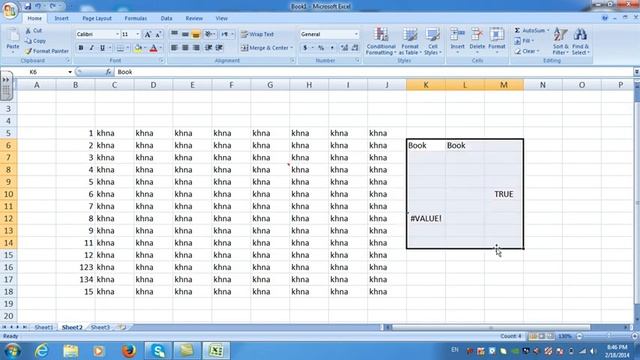Viewport: 640px width, 360px height.
Task: Open Sort & Filter options
Action: (560, 41)
